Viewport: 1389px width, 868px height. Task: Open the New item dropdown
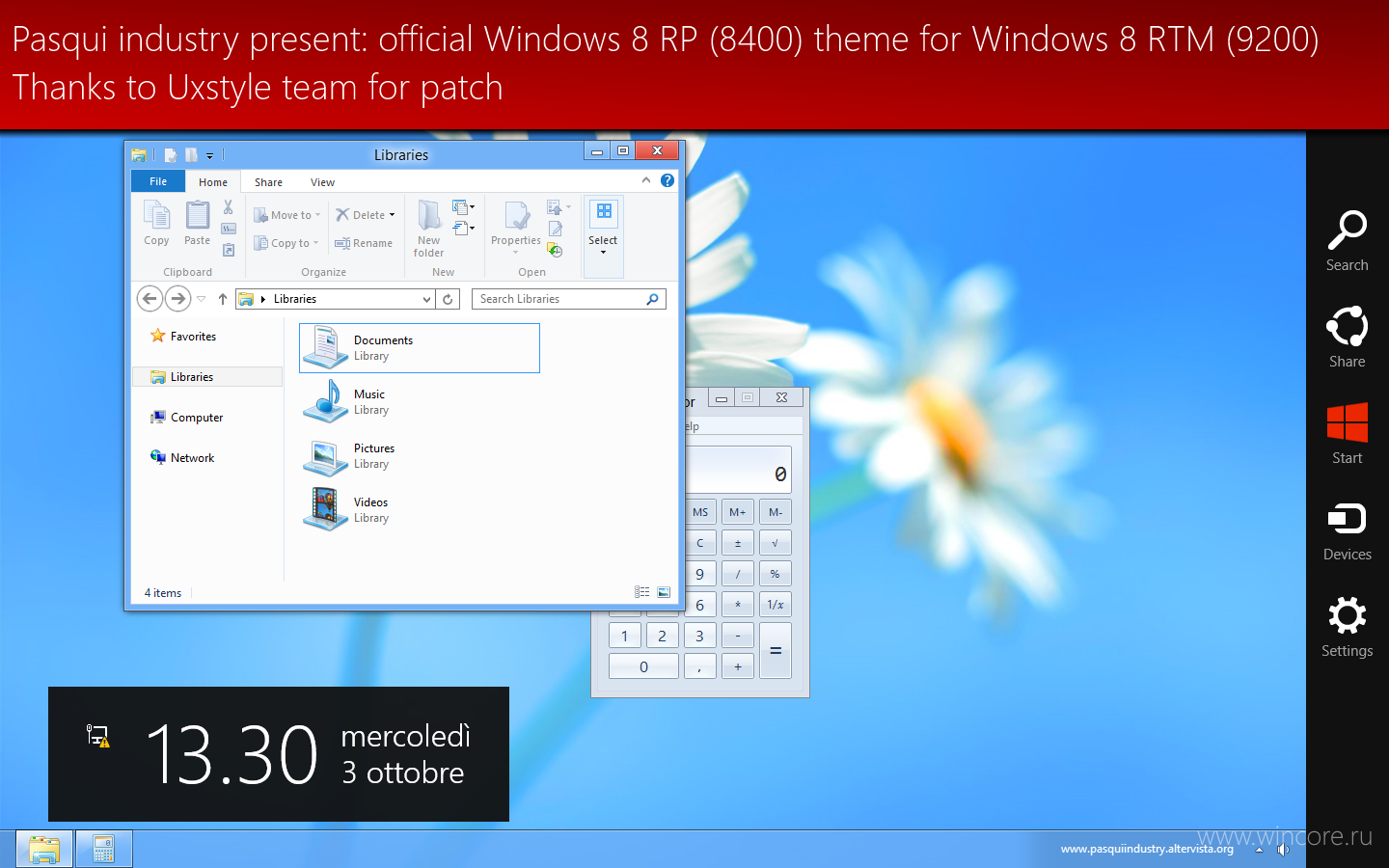[464, 207]
